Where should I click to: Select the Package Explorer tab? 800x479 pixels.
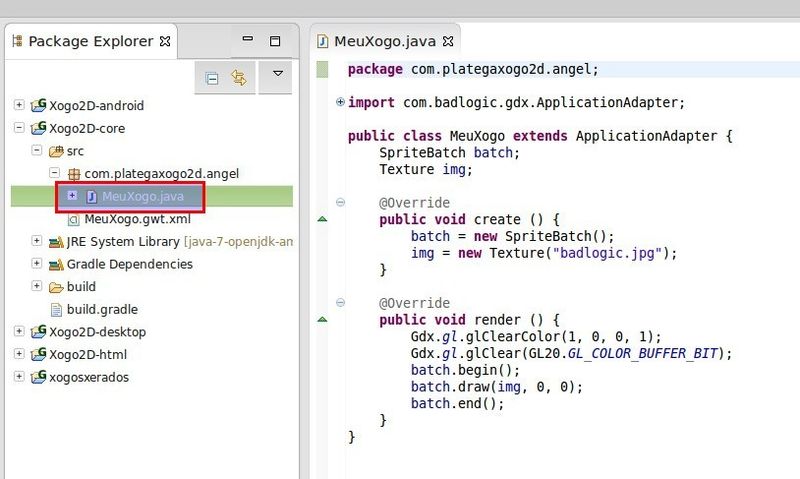[x=91, y=41]
